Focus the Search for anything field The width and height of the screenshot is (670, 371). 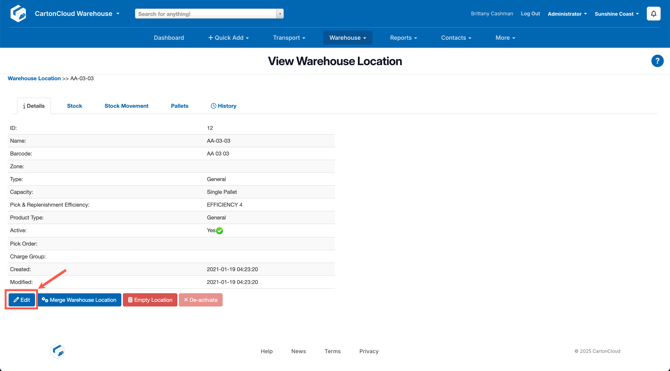206,14
